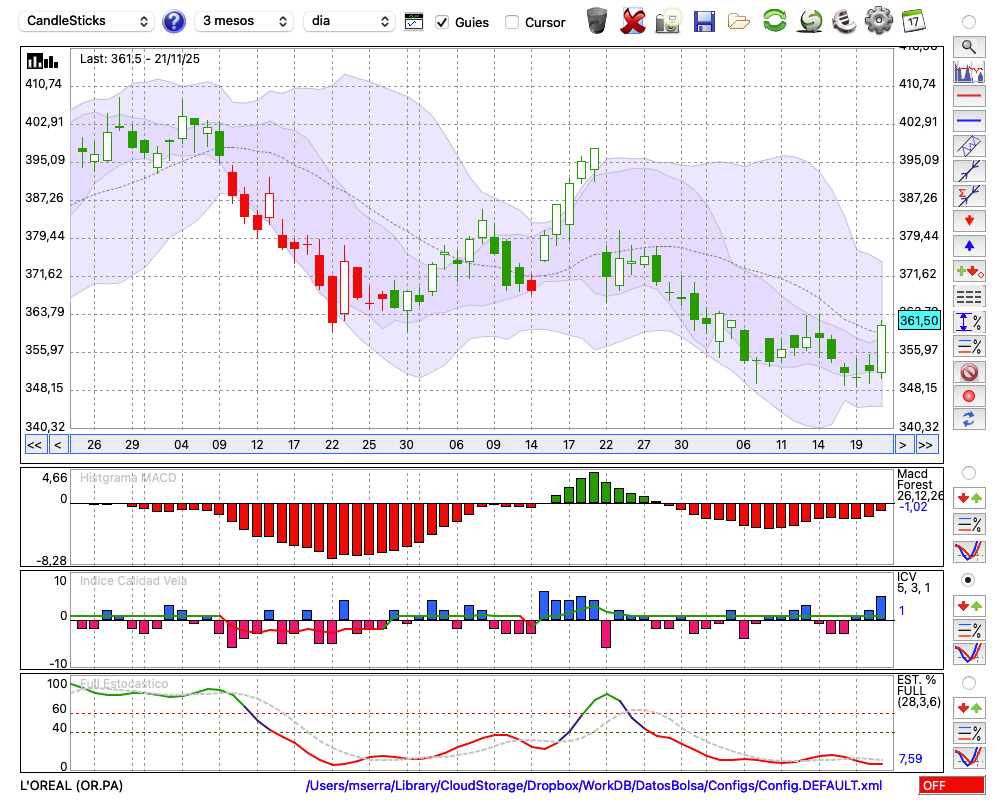
Task: Select the ICV panel radio button
Action: (968, 580)
